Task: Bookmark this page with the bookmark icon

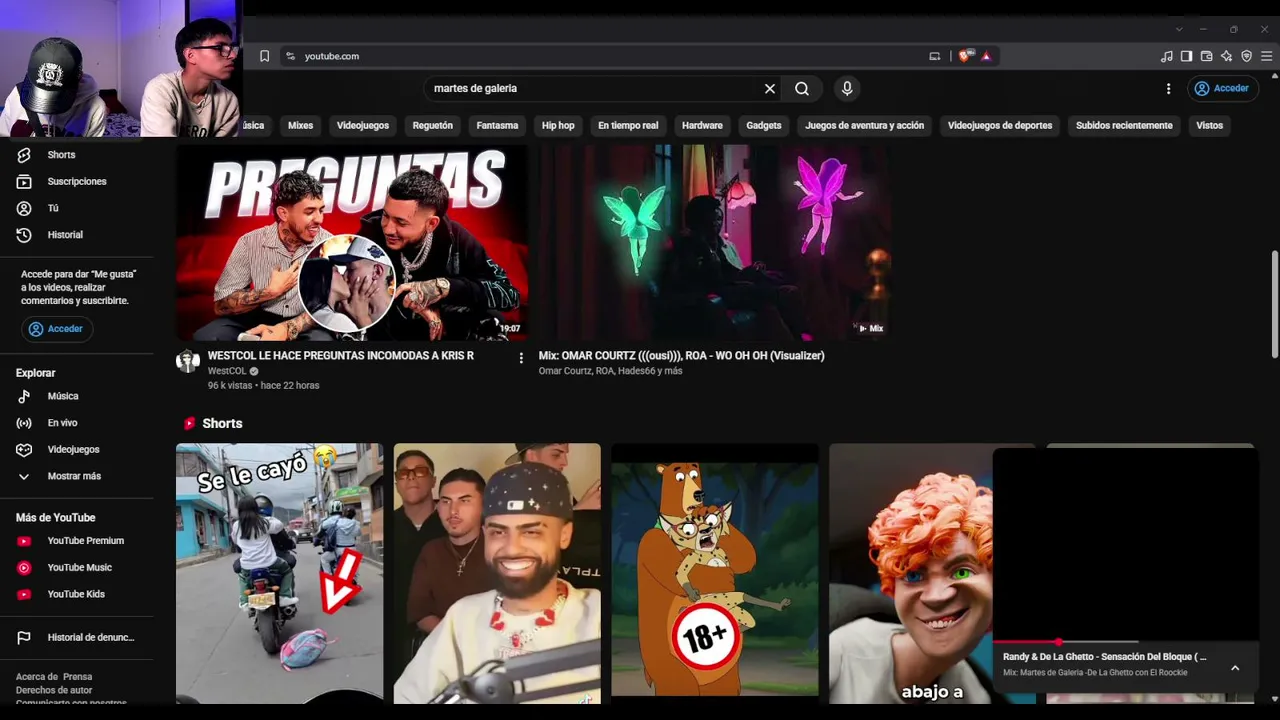Action: click(x=264, y=56)
